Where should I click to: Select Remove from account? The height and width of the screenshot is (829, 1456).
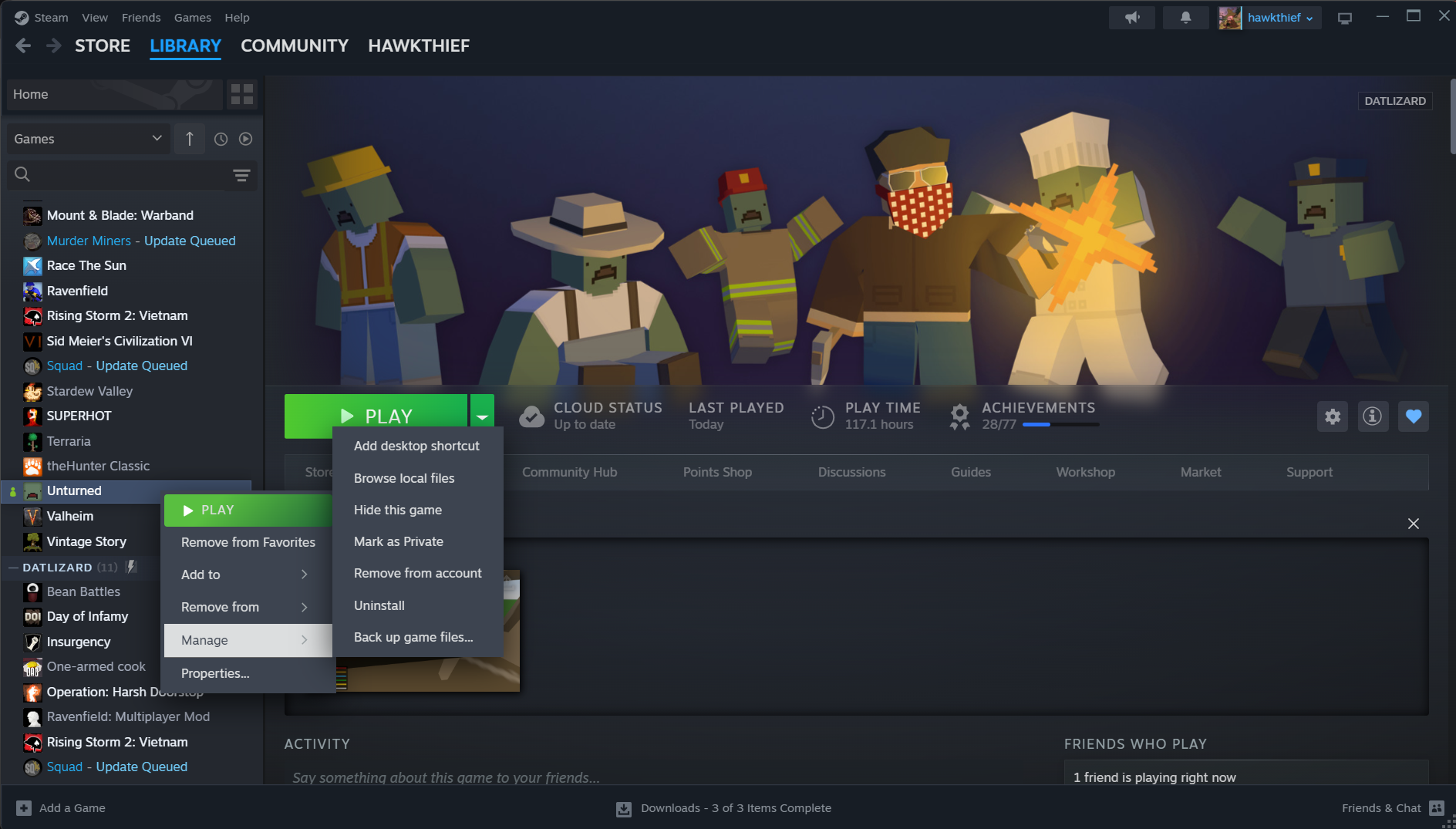click(x=417, y=573)
